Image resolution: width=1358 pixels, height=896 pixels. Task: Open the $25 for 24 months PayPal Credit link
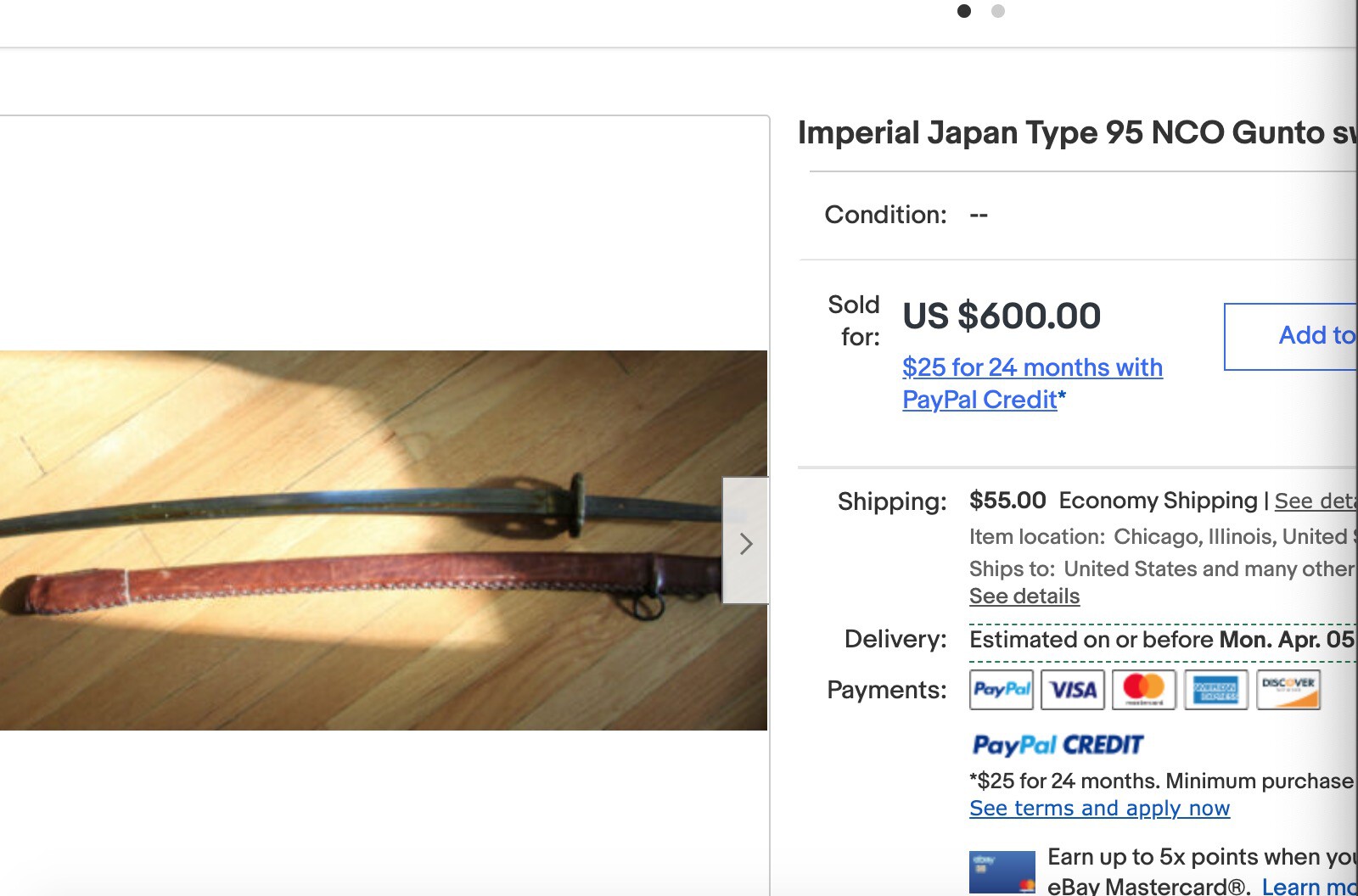click(x=1031, y=383)
